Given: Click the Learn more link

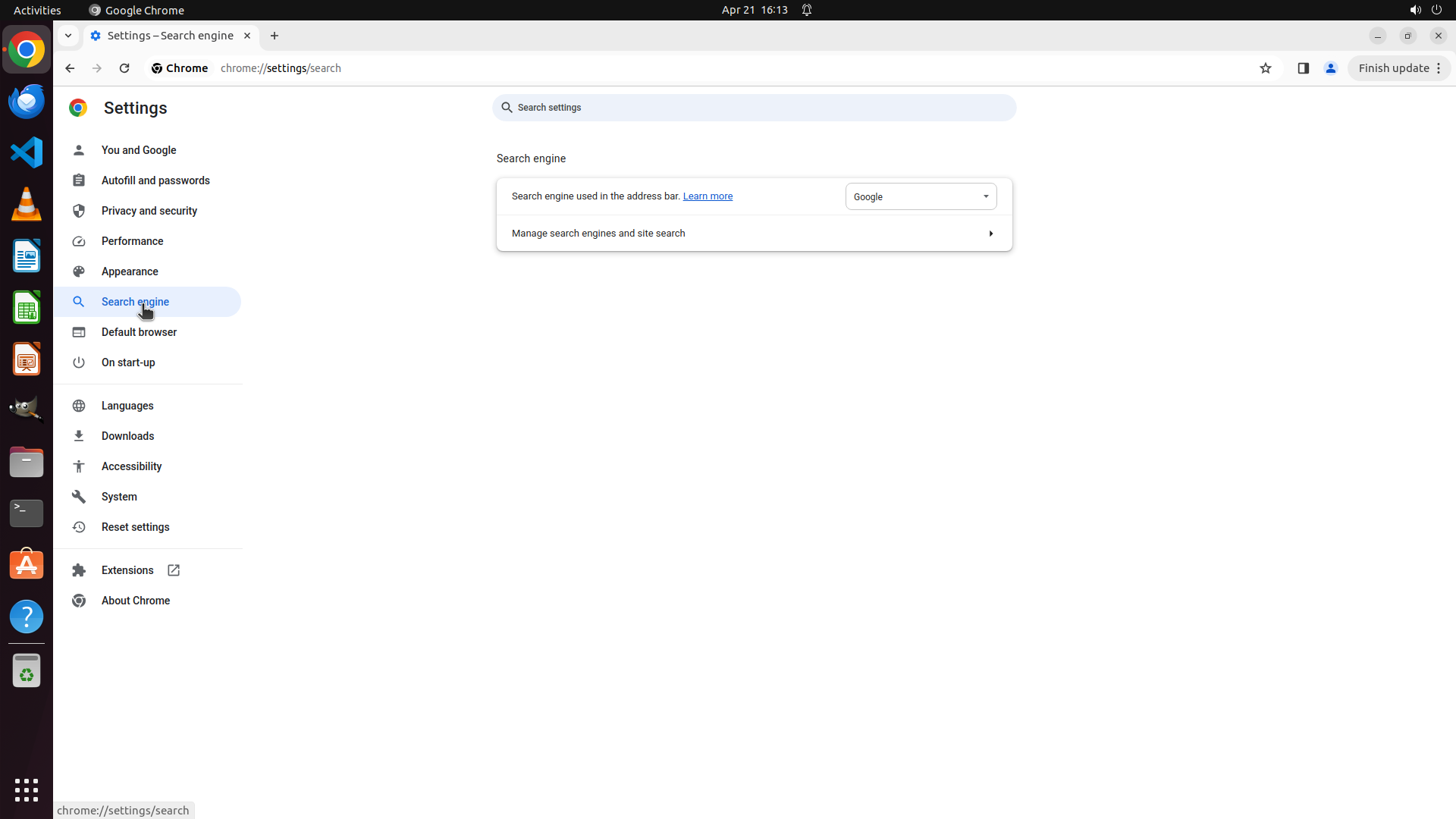Looking at the screenshot, I should (x=708, y=196).
